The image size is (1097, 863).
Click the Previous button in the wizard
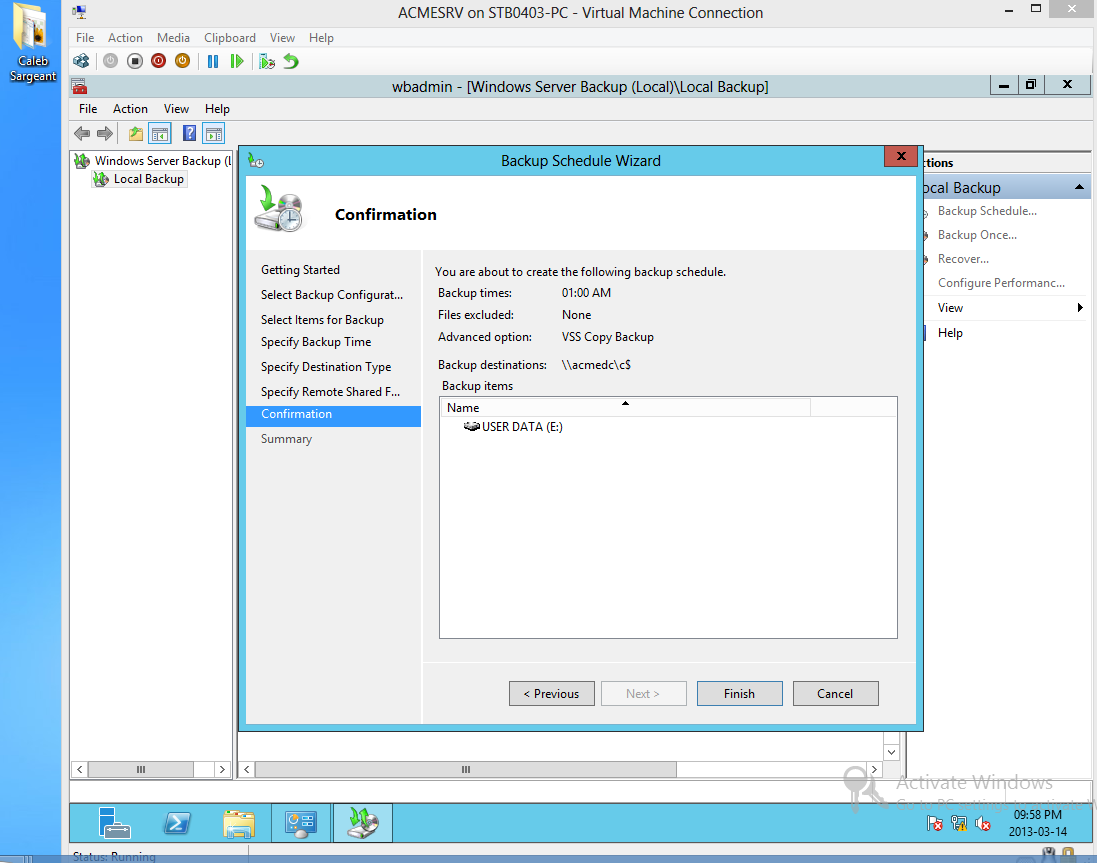[551, 694]
